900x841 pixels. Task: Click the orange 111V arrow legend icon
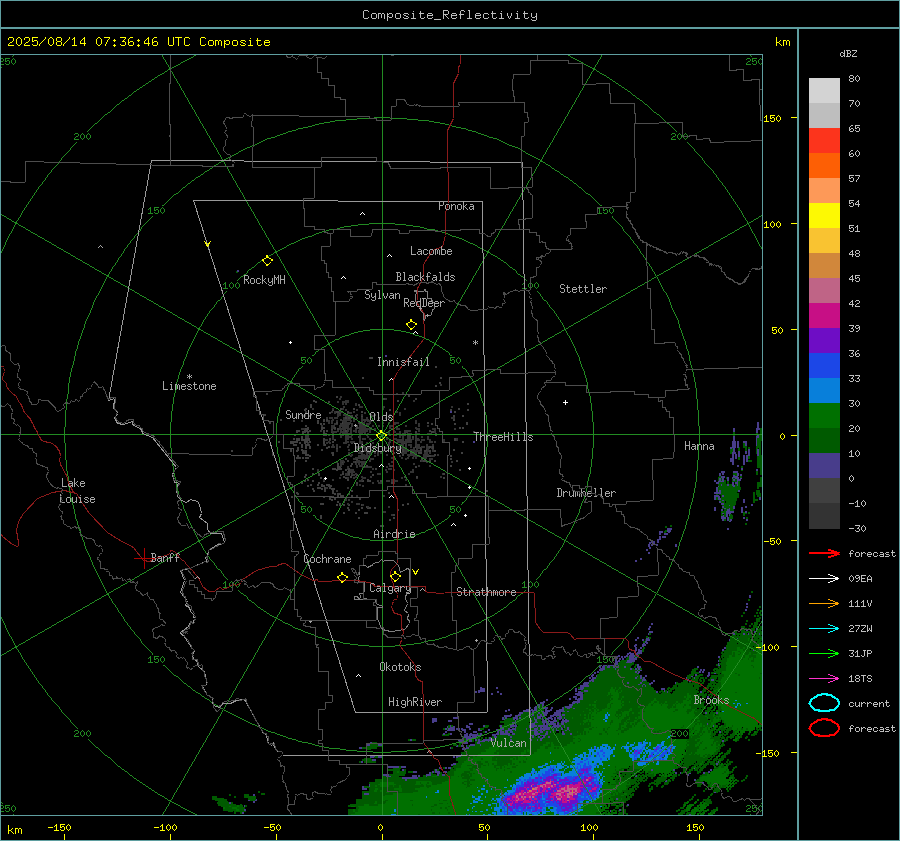[x=824, y=603]
